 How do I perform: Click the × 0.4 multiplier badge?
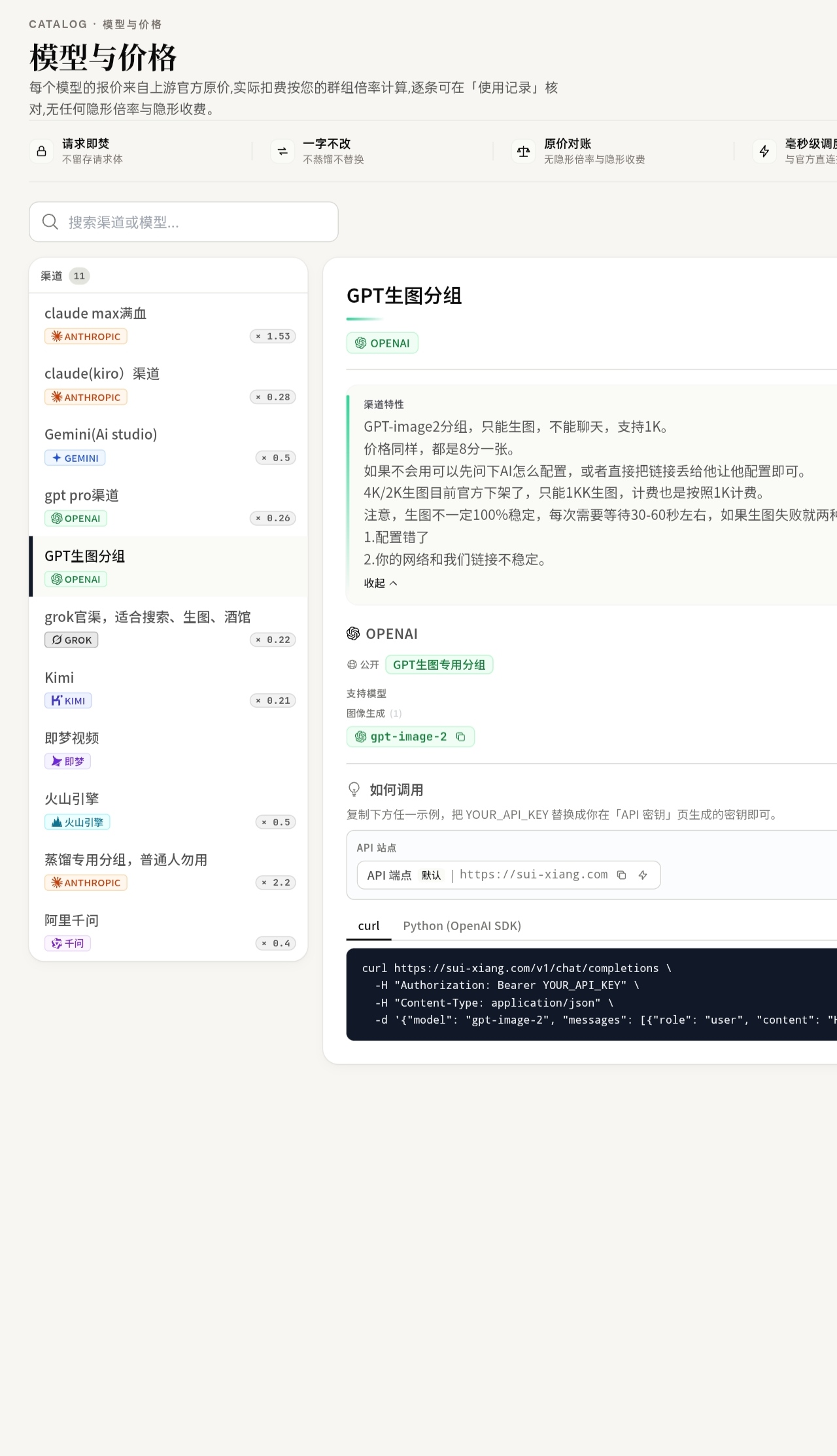(x=276, y=943)
